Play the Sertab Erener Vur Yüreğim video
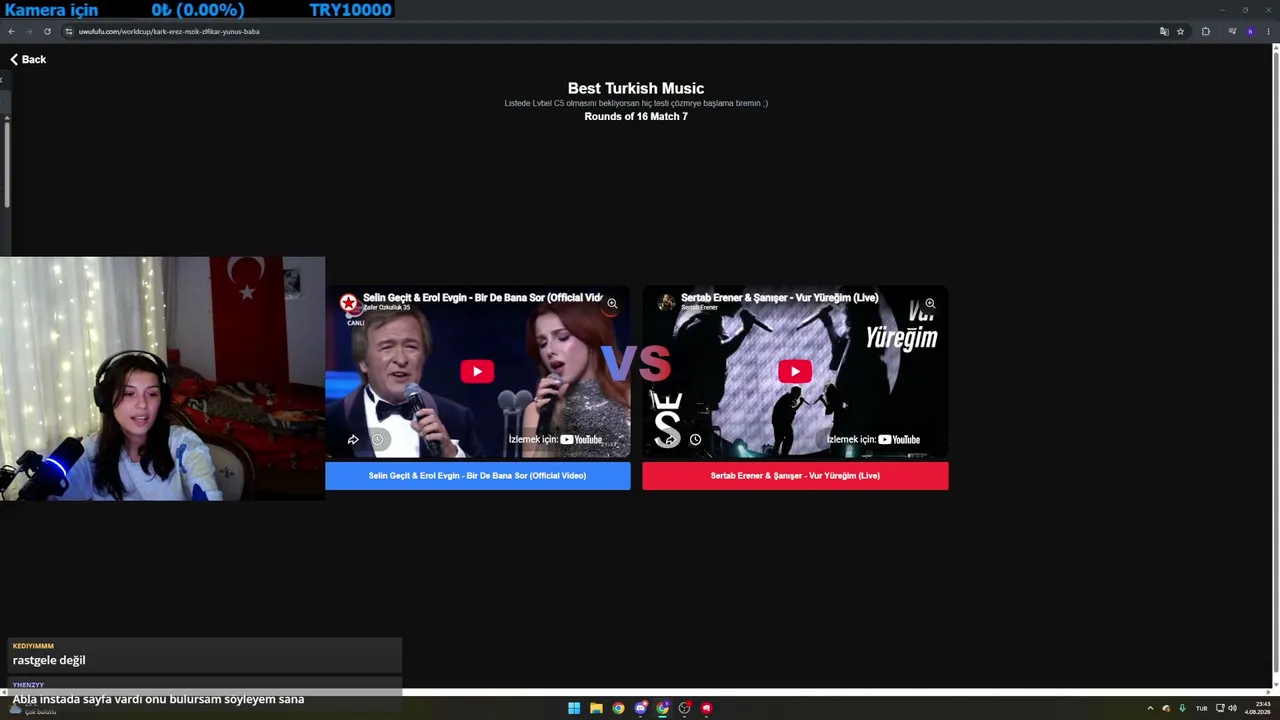 click(x=795, y=372)
